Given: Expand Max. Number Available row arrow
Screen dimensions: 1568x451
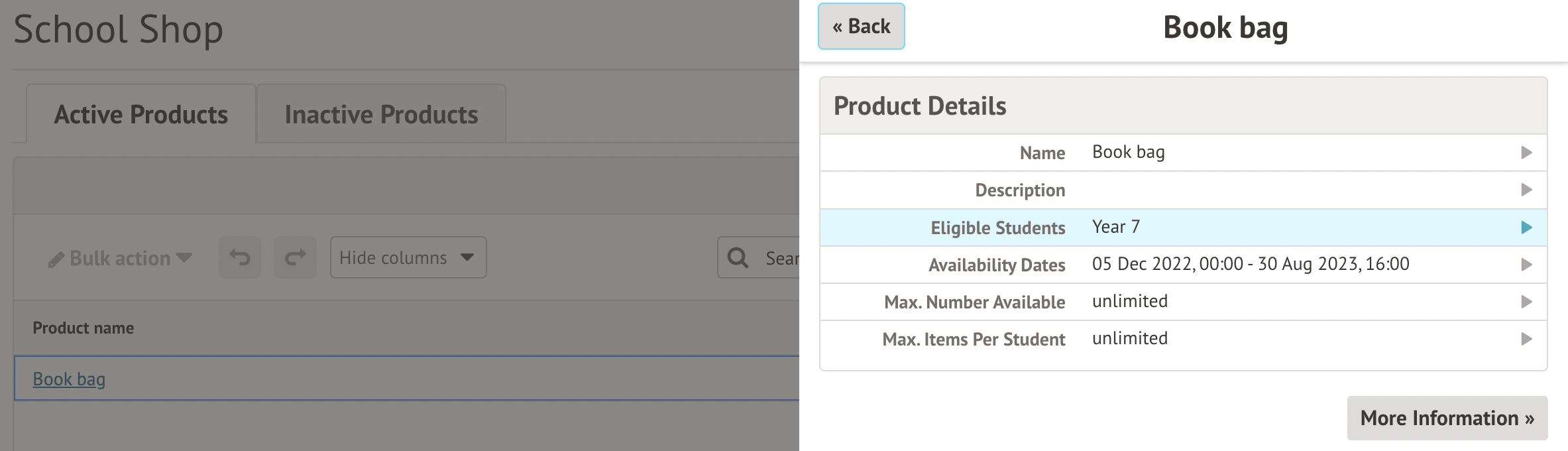Looking at the screenshot, I should point(1526,302).
